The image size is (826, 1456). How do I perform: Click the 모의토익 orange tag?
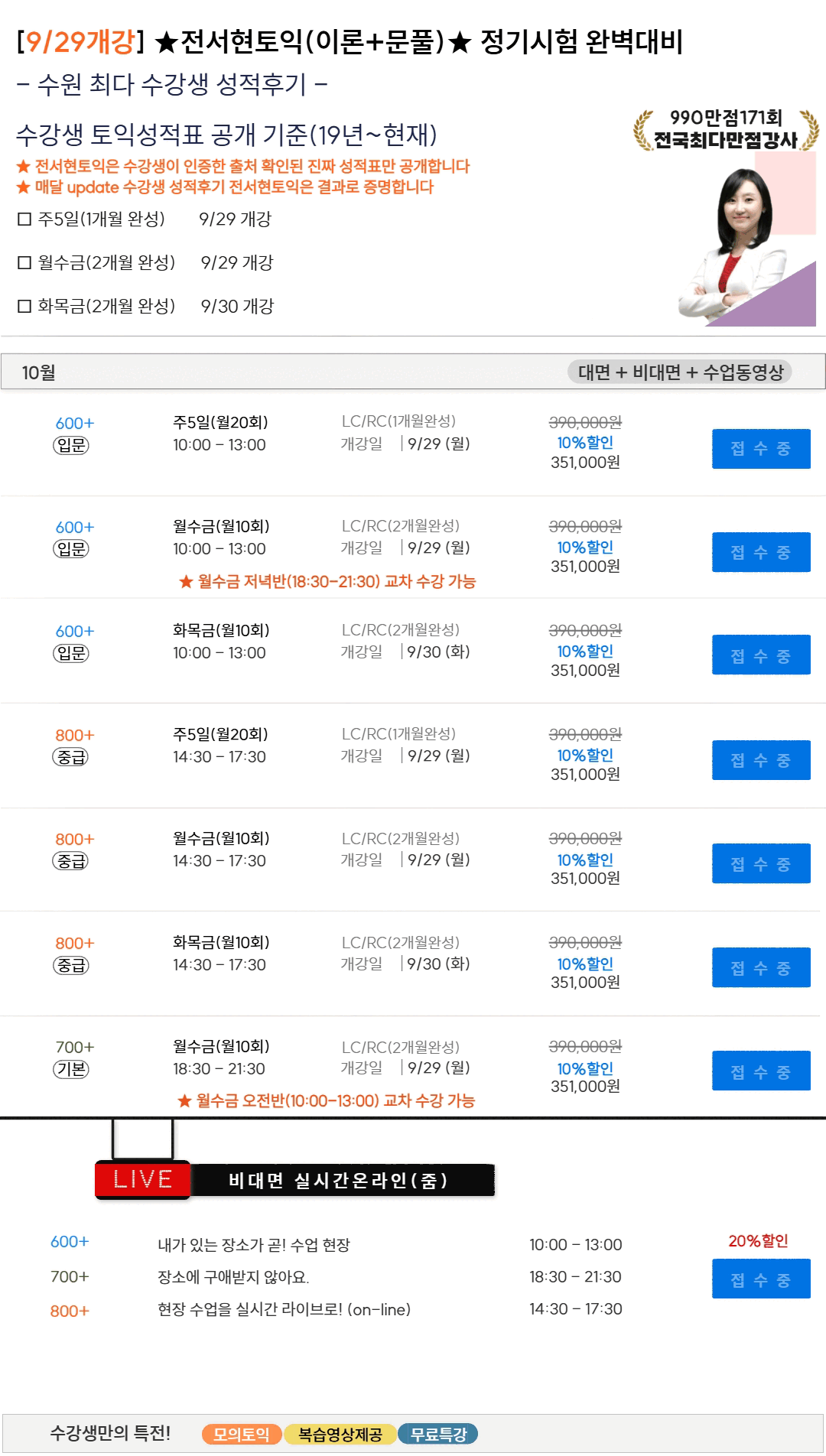pyautogui.click(x=241, y=1434)
